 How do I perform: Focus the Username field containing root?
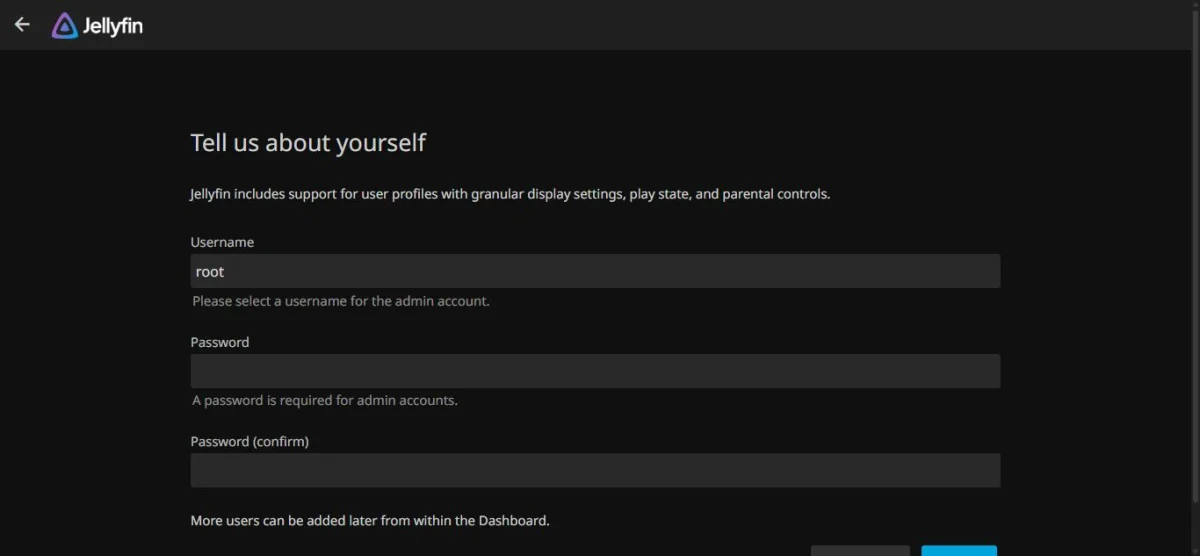point(595,271)
